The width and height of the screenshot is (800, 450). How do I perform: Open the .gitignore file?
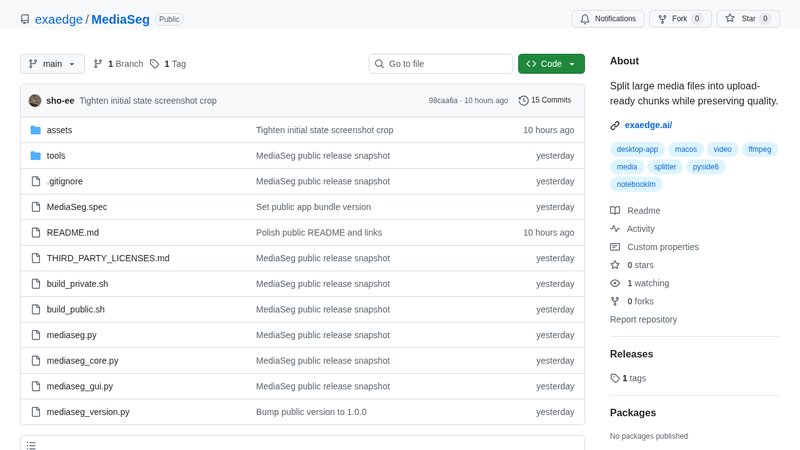point(64,181)
